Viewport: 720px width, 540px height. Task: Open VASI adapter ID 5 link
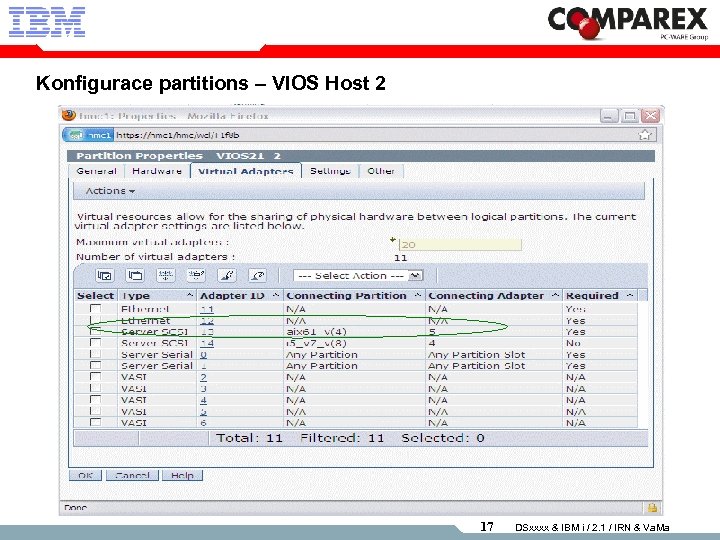pyautogui.click(x=203, y=412)
